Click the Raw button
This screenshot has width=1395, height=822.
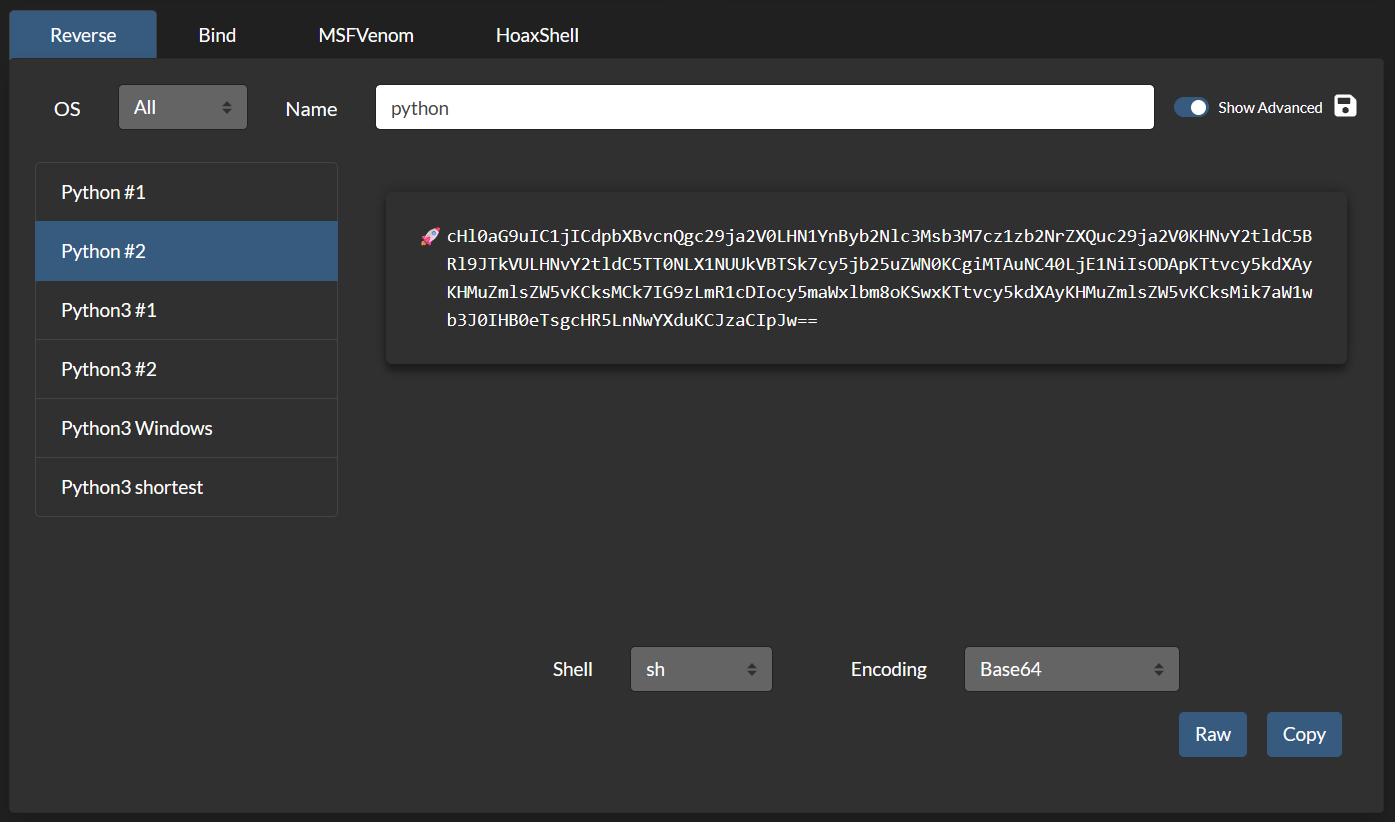point(1212,734)
